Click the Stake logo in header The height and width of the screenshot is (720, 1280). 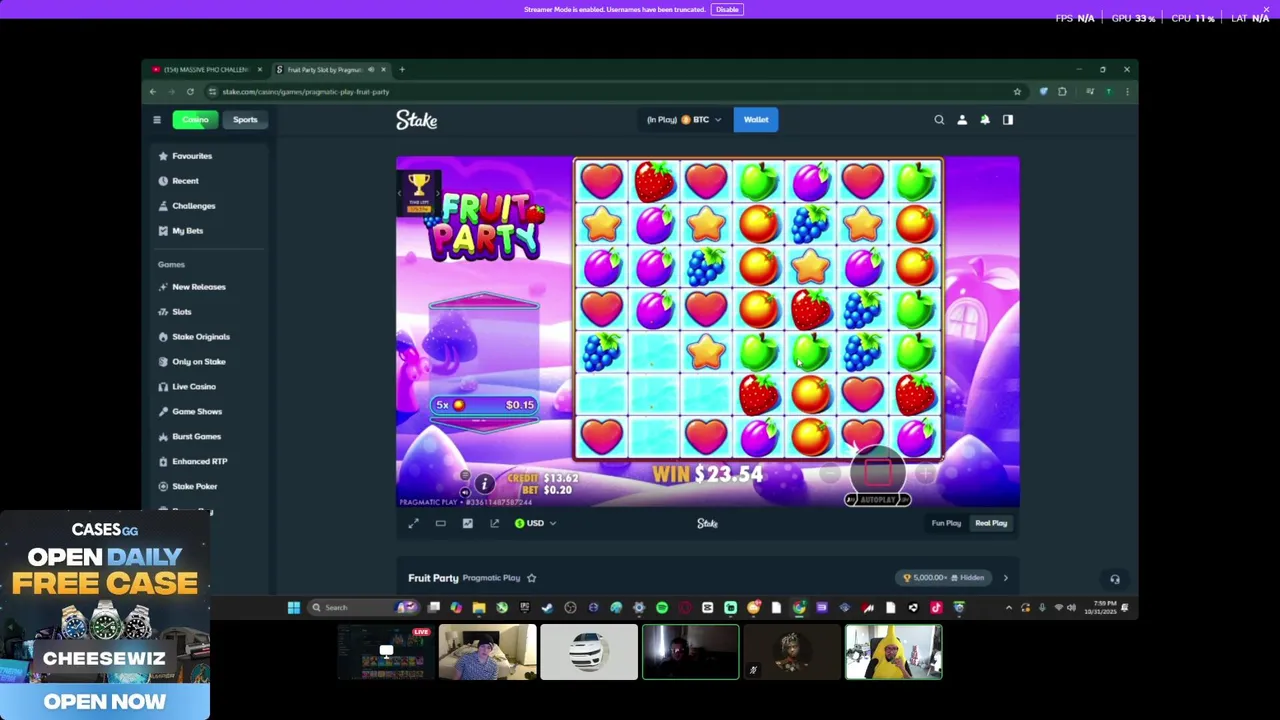coord(417,120)
